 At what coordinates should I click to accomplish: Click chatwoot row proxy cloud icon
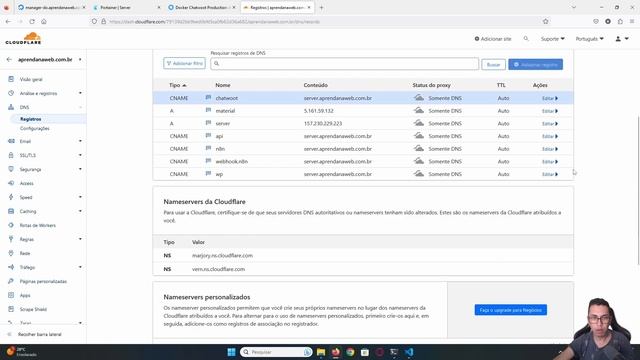tap(419, 98)
